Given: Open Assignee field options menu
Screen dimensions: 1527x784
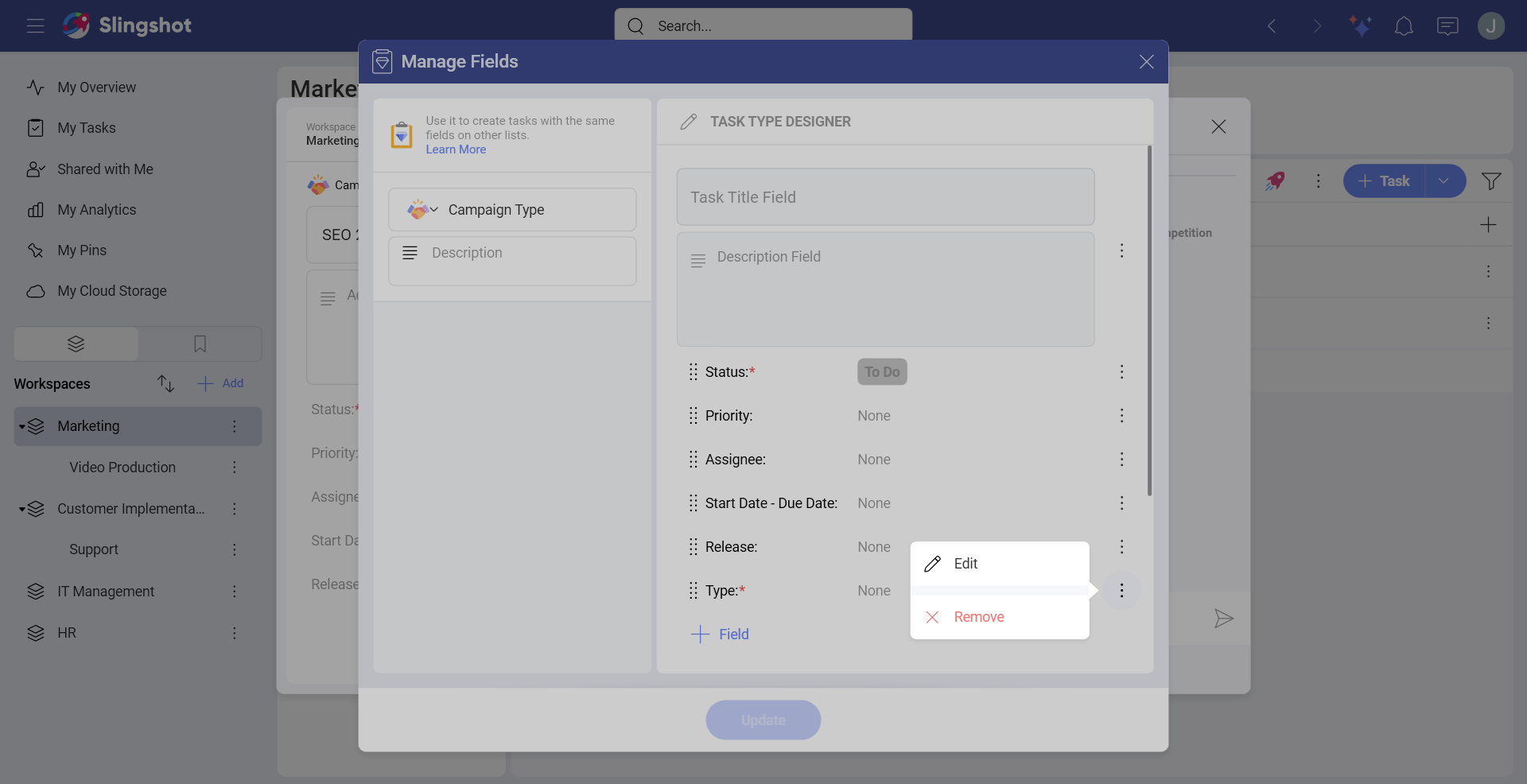Looking at the screenshot, I should click(1121, 460).
